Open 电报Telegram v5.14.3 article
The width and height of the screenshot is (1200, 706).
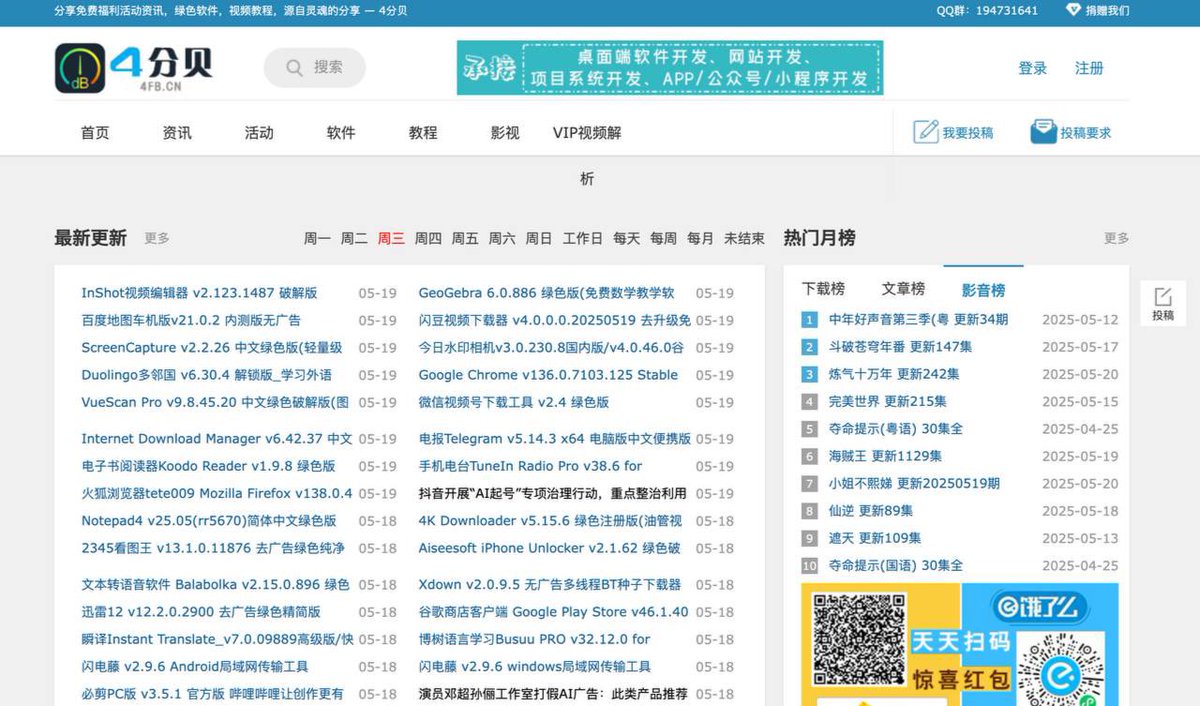click(x=555, y=439)
